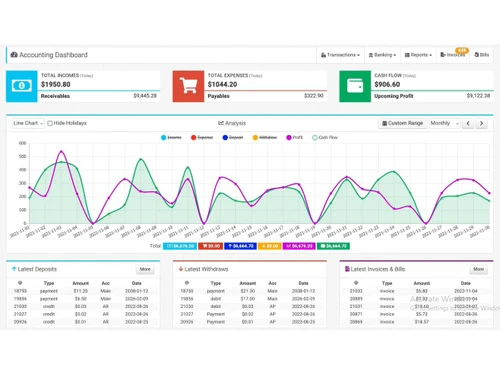Toggle Expense series in the chart legend
The image size is (500, 375).
click(202, 137)
